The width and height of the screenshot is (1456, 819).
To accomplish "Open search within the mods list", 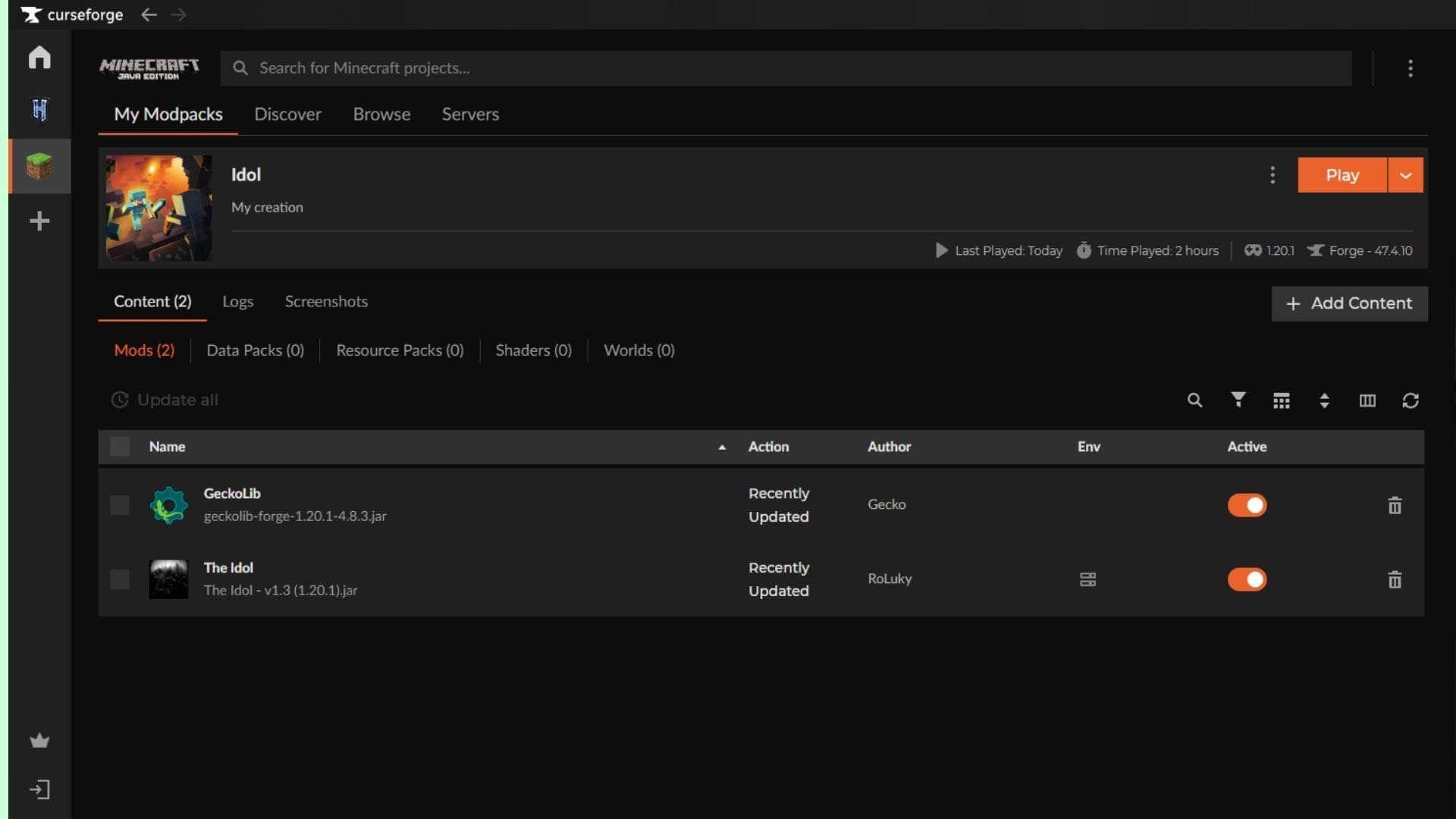I will [1195, 400].
